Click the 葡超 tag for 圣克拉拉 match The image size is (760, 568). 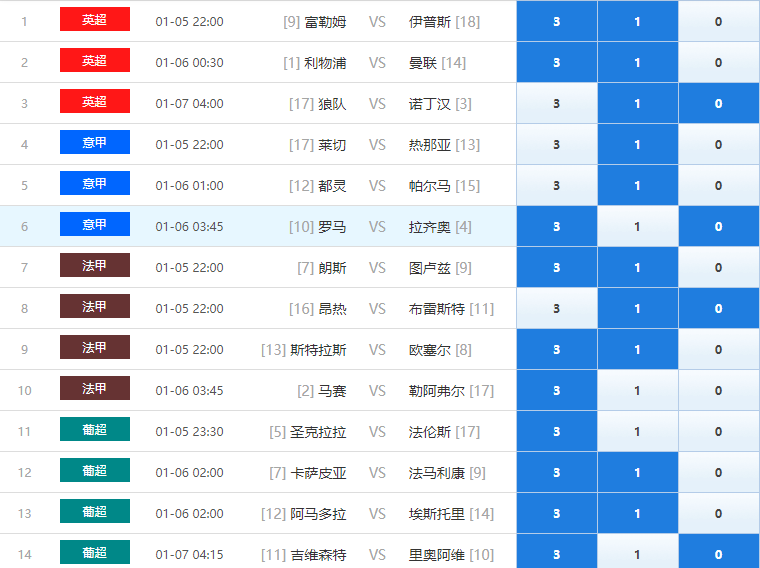pyautogui.click(x=95, y=429)
